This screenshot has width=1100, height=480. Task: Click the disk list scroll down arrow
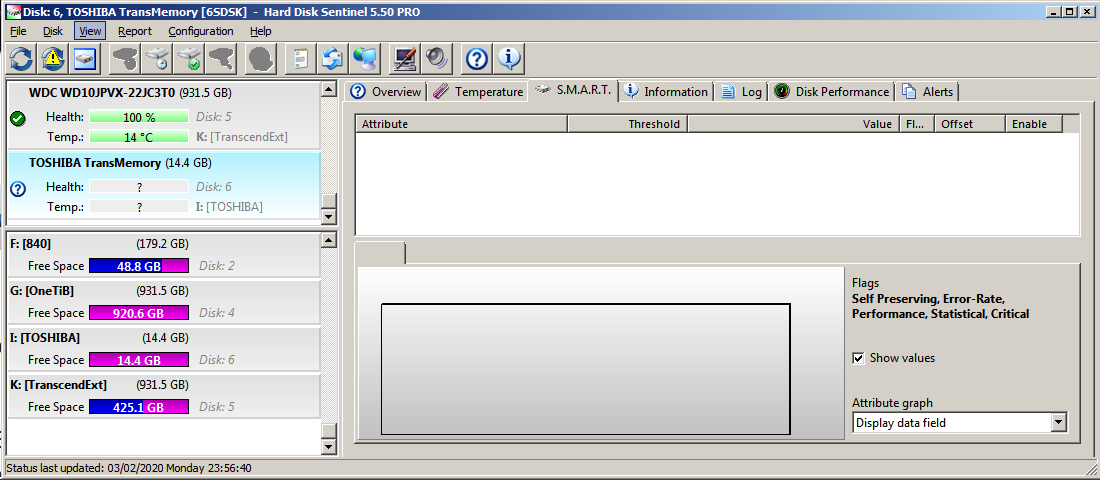coord(328,216)
